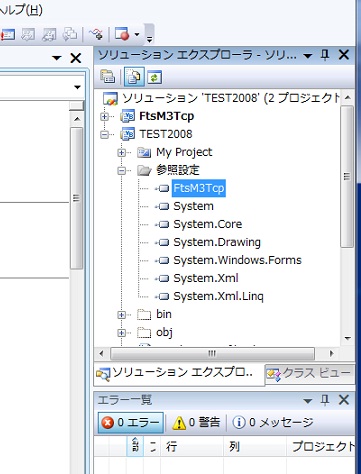361x474 pixels.
Task: Click the System.Drawing reference icon
Action: (162, 243)
